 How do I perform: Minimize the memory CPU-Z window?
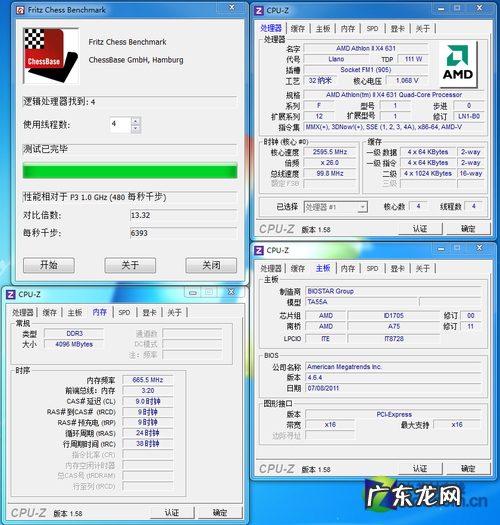click(x=193, y=292)
